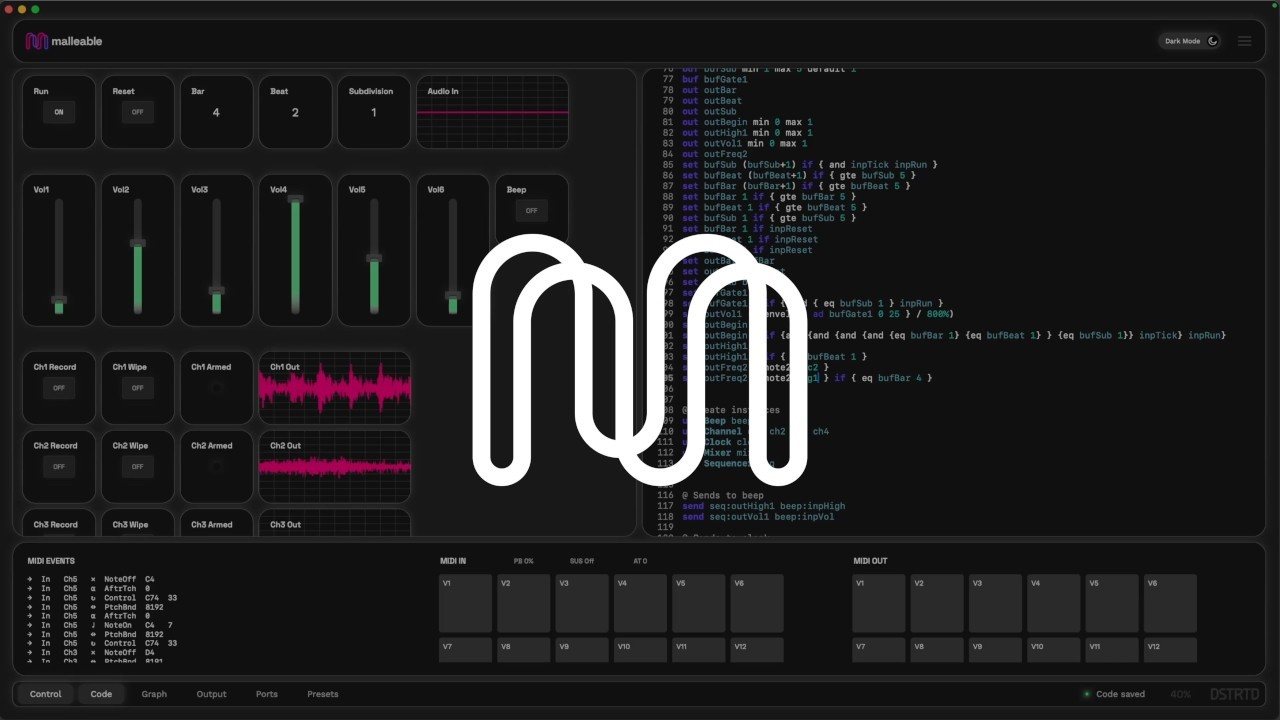Click the Ch2 Armed indicator

(x=216, y=466)
